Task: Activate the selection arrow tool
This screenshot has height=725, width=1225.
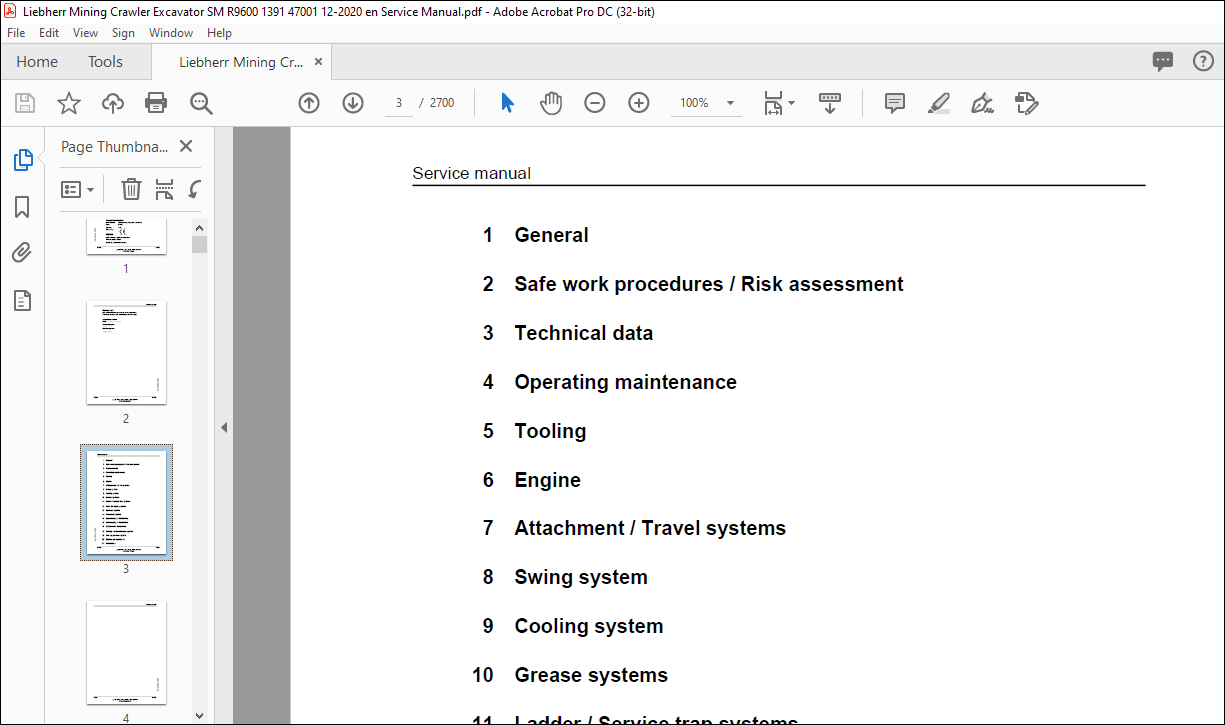Action: click(507, 103)
